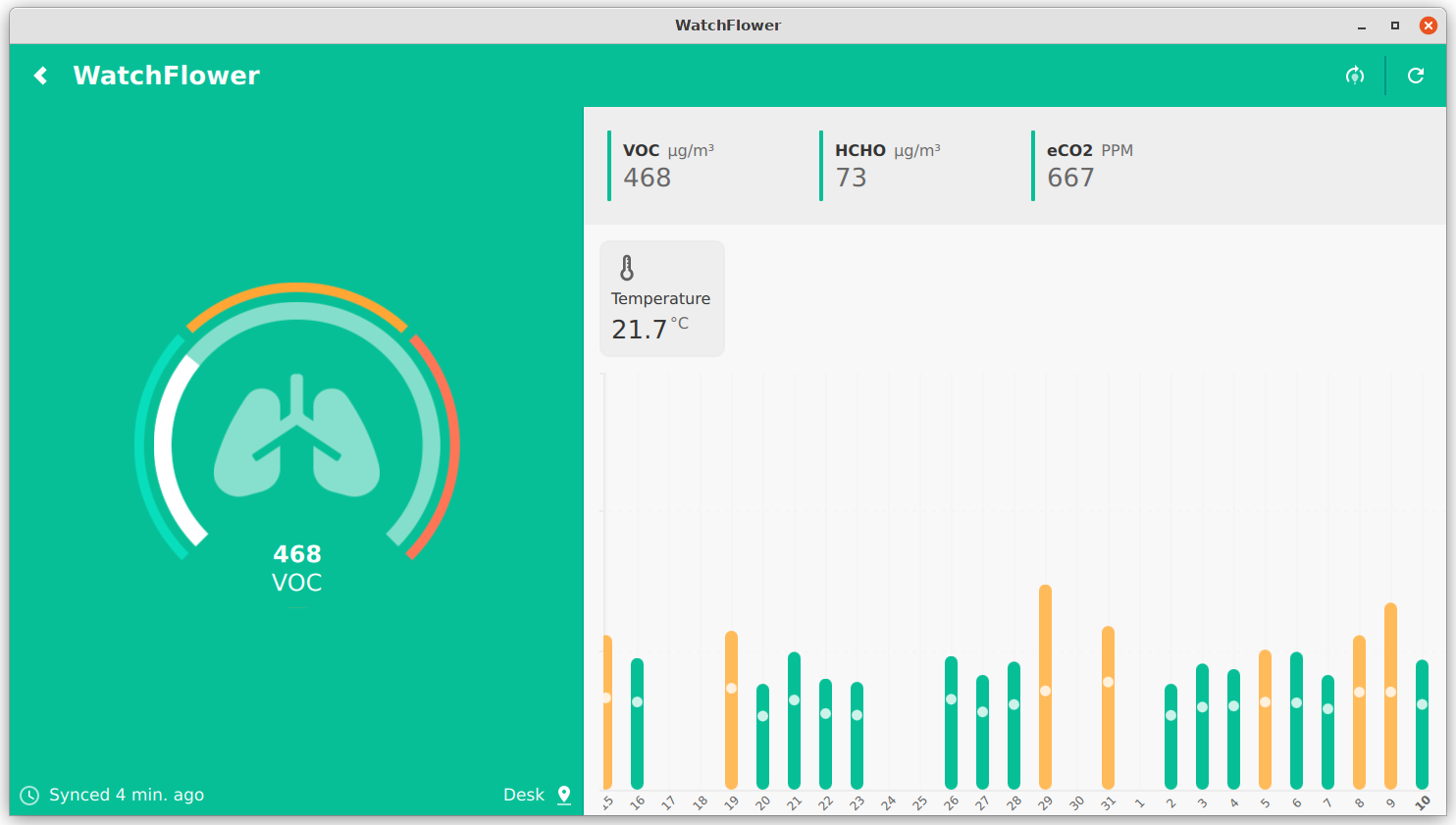Select the chart bar for day 28
This screenshot has width=1456, height=825.
coord(1014,726)
